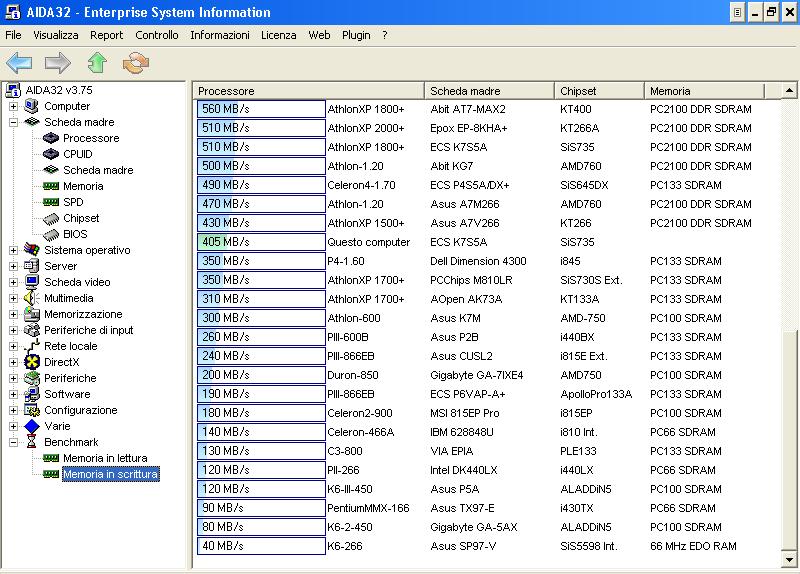
Task: Expand the Multimedia tree node
Action: click(x=13, y=298)
